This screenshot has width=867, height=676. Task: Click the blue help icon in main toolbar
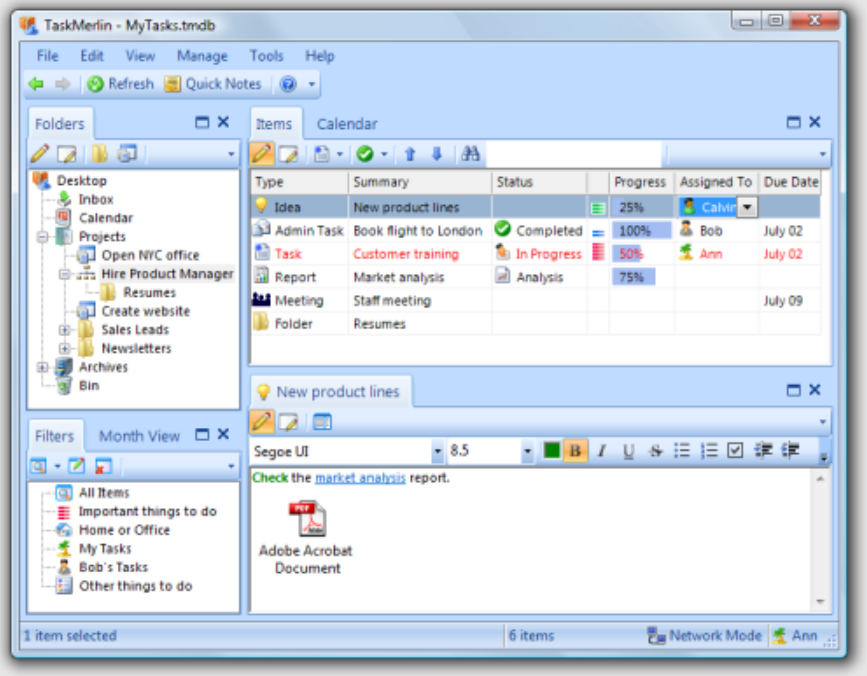click(x=288, y=84)
